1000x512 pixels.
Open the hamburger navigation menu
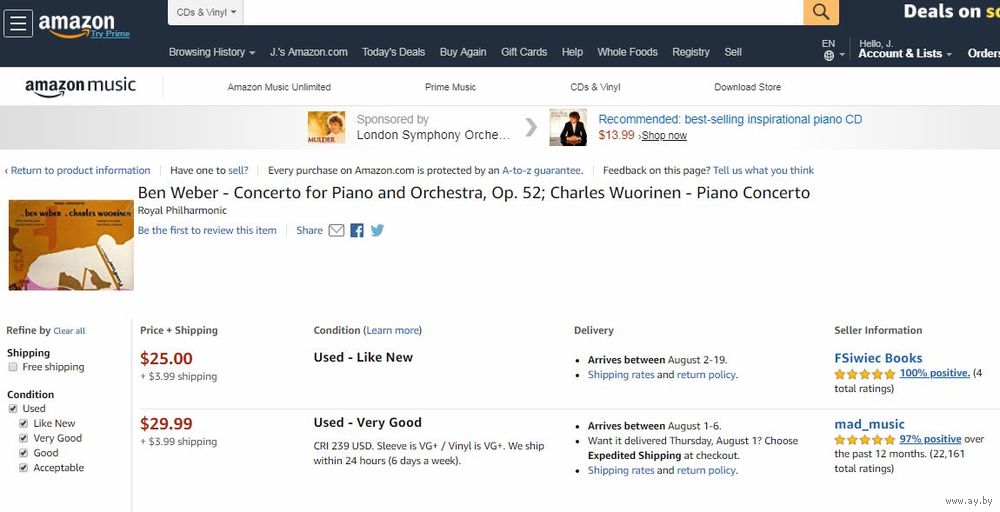tap(18, 24)
